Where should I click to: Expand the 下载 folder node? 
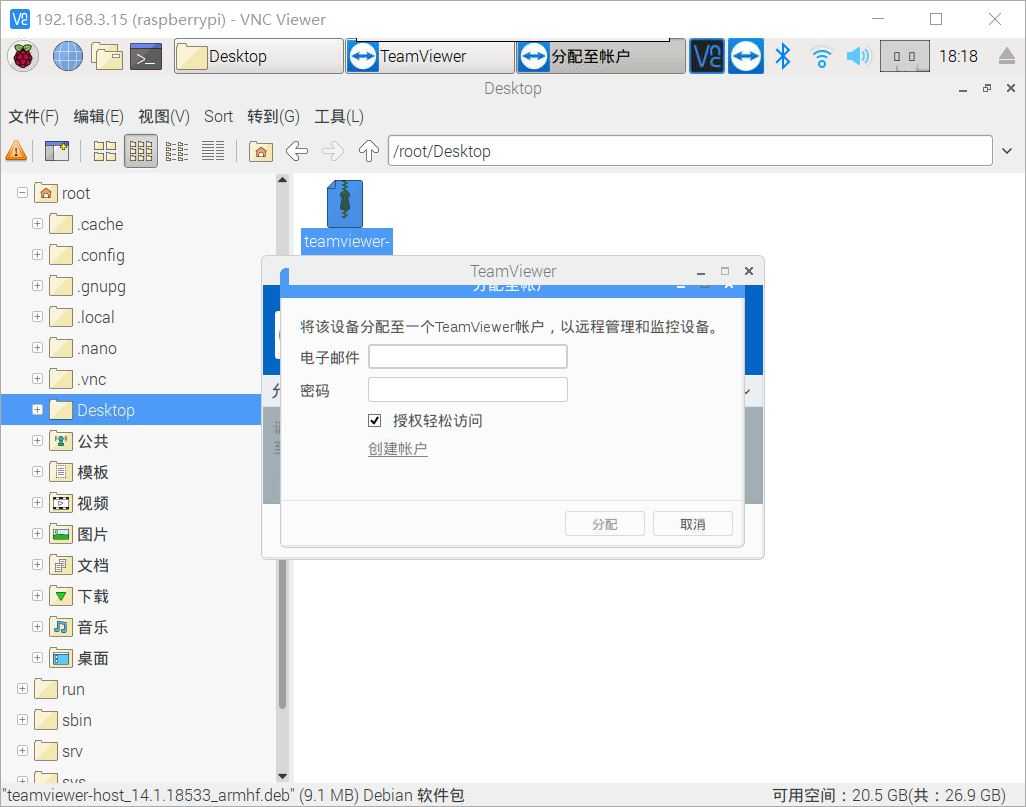[x=37, y=596]
